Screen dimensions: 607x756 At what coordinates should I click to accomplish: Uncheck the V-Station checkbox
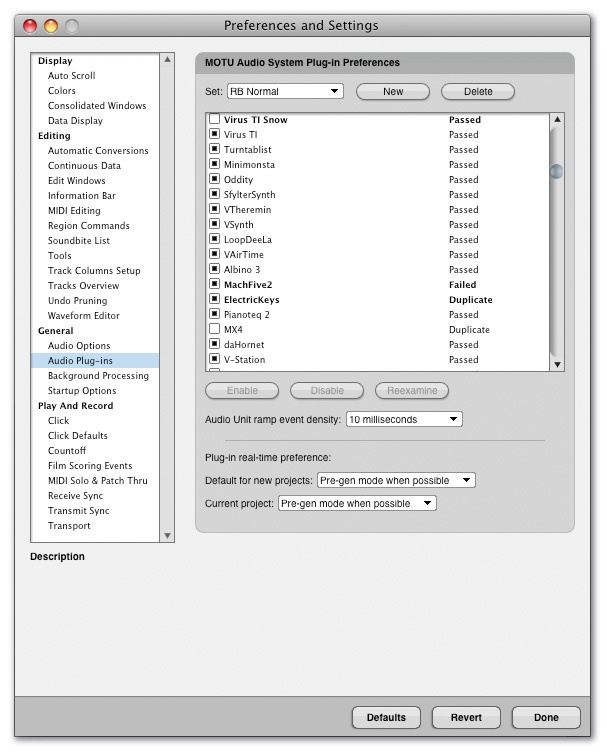[x=215, y=358]
